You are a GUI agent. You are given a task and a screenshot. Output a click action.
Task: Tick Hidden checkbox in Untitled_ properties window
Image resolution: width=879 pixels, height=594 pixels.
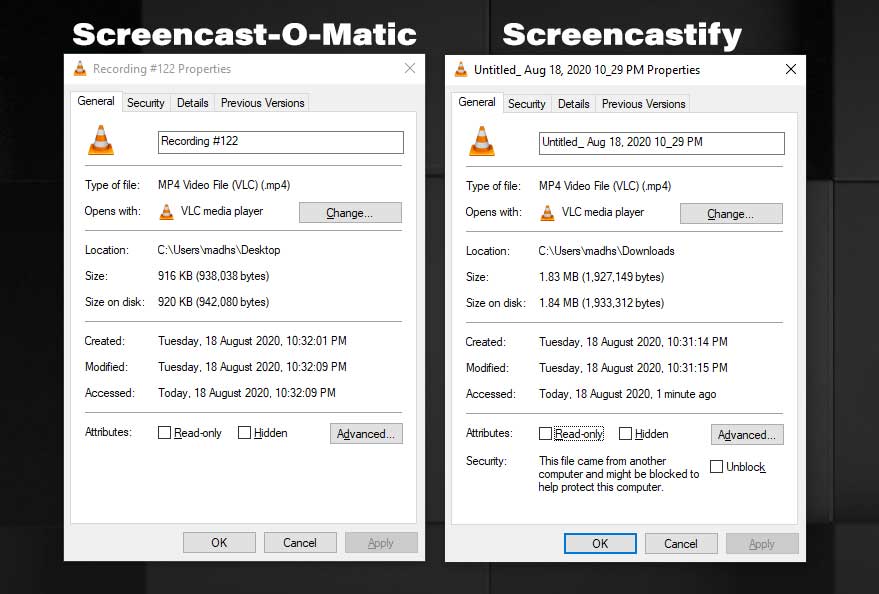625,434
